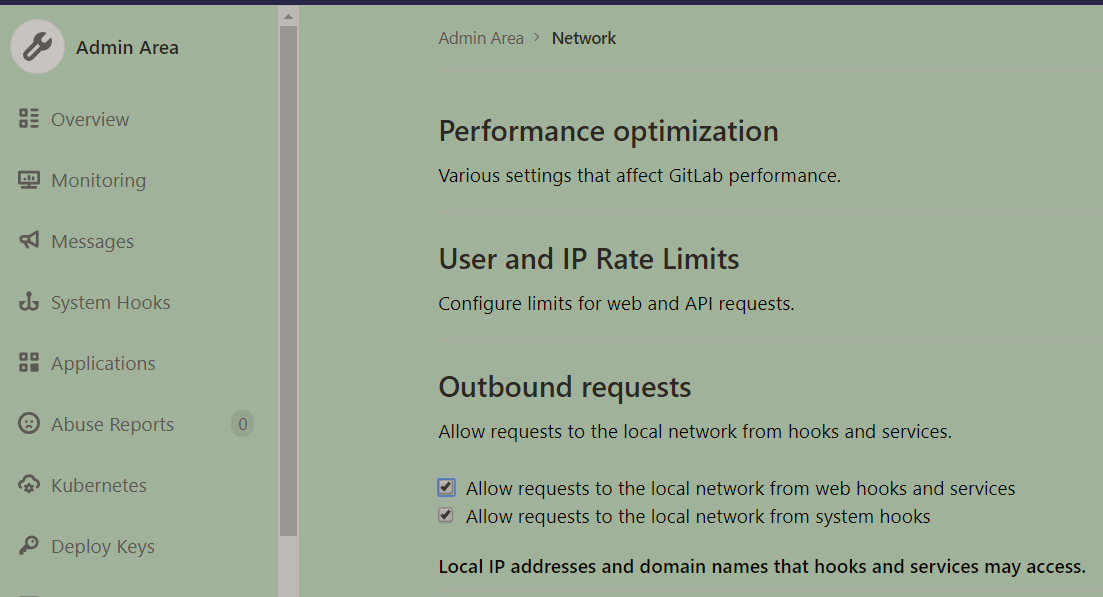Expand the User and IP Rate Limits section
1103x597 pixels.
coord(588,260)
